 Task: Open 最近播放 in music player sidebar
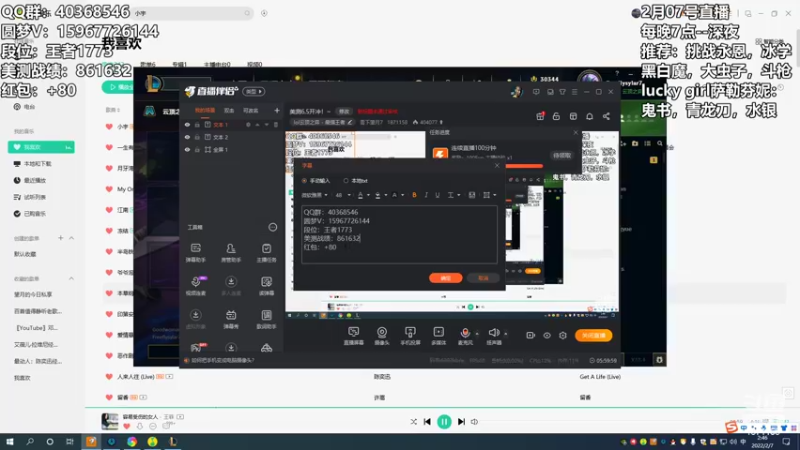(30, 180)
